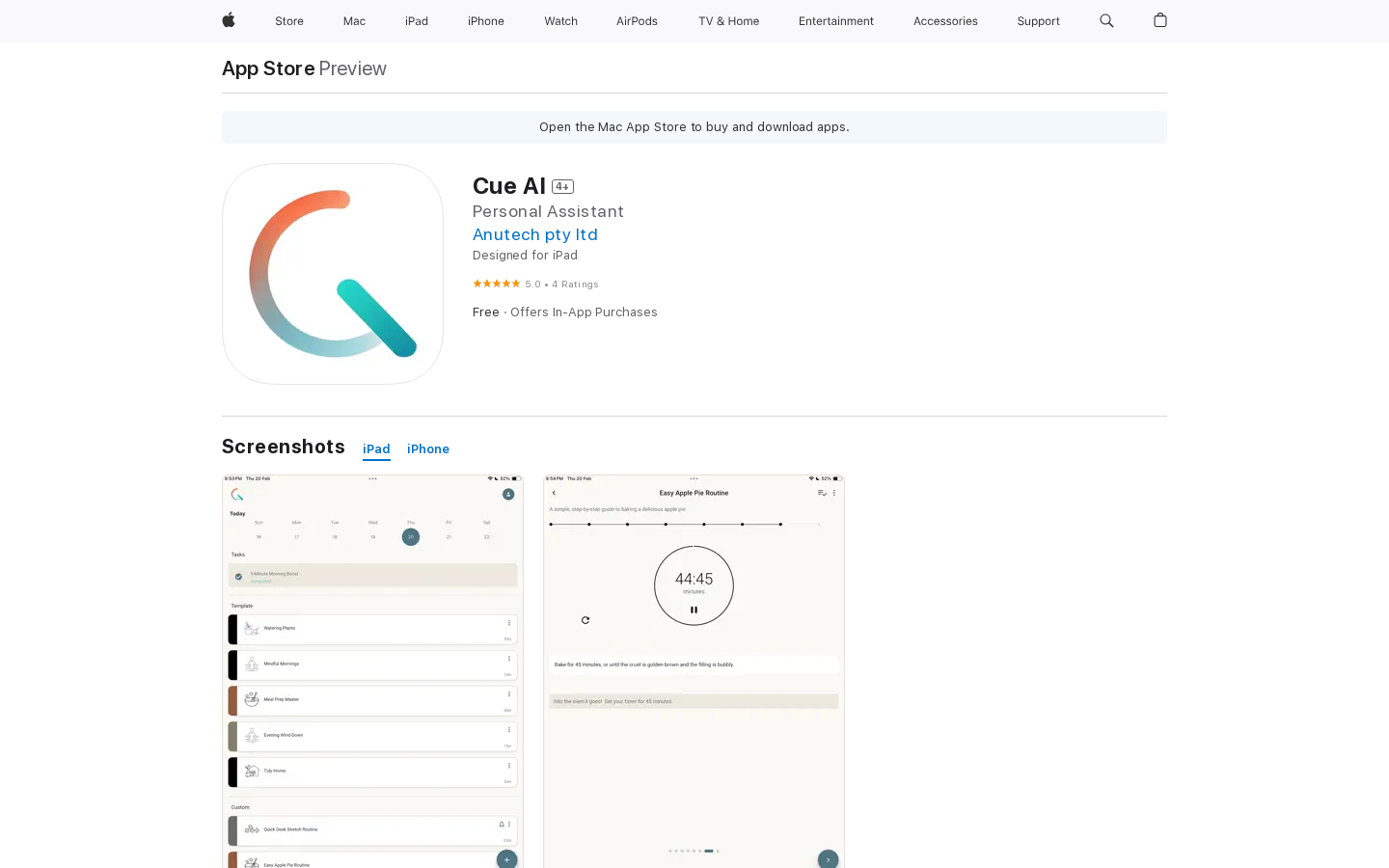Click the Cue AI app icon
This screenshot has height=868, width=1389.
coord(333,274)
